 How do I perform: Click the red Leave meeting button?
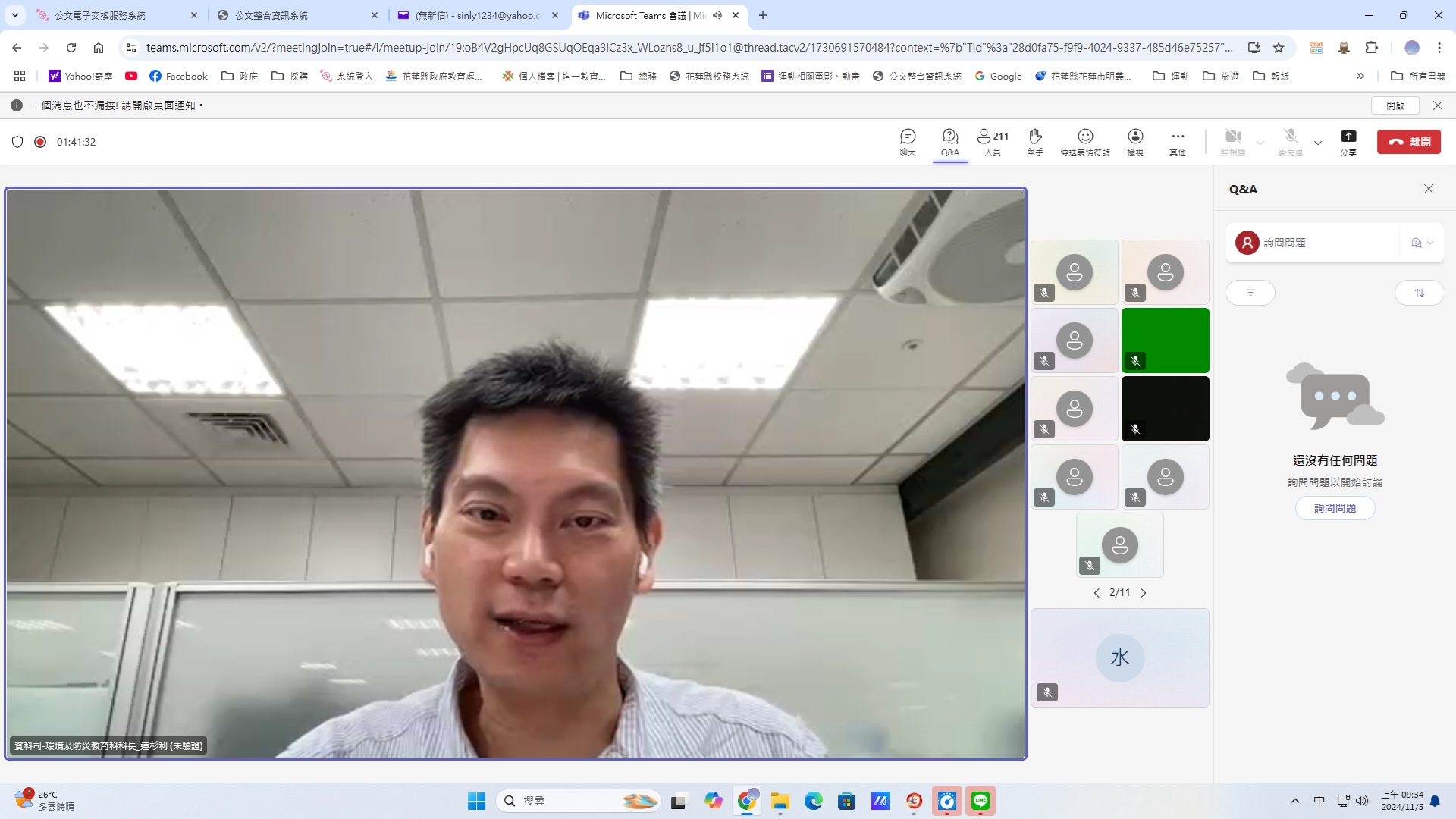tap(1408, 142)
